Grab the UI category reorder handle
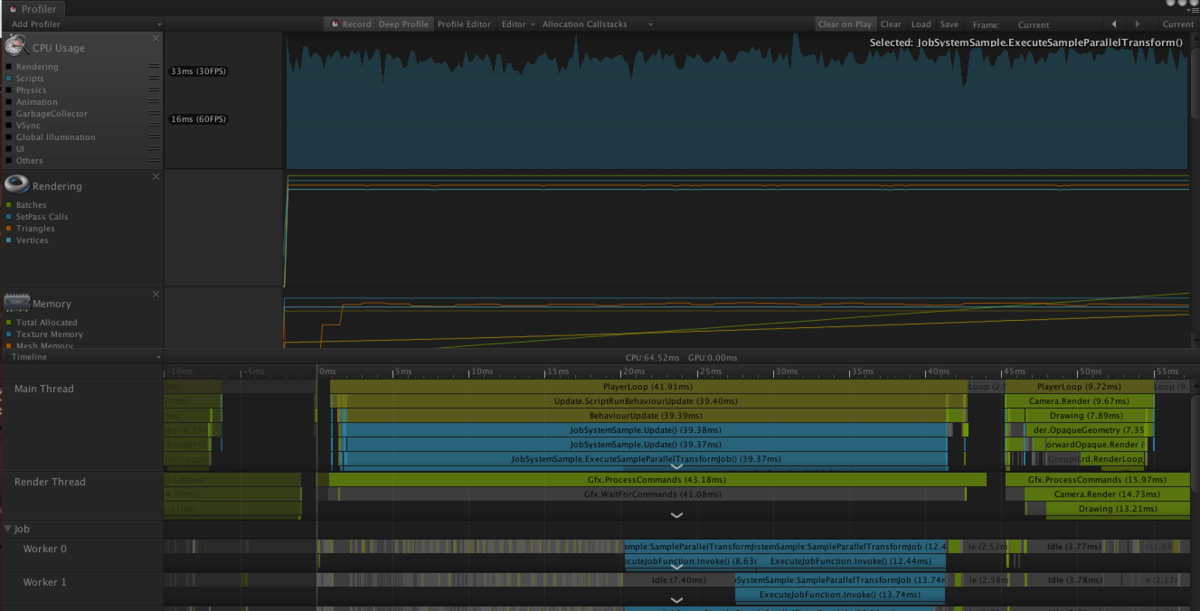The image size is (1200, 611). 154,149
